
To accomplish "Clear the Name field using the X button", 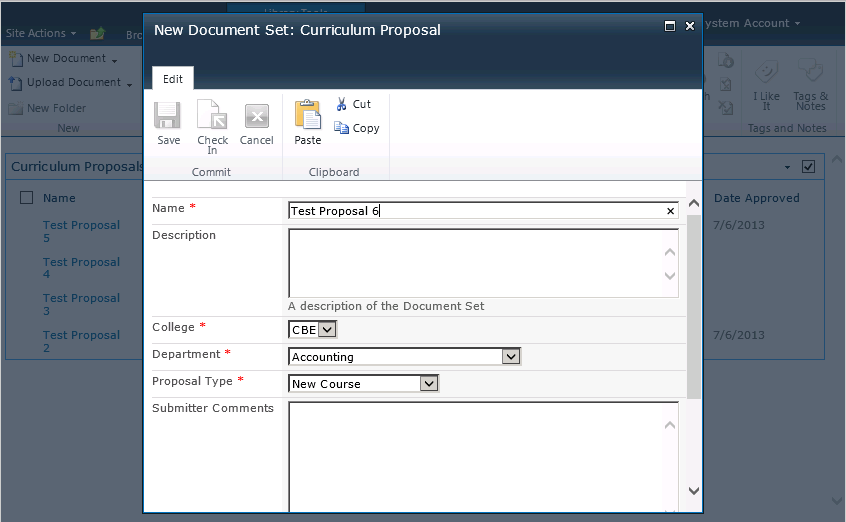I will click(671, 211).
